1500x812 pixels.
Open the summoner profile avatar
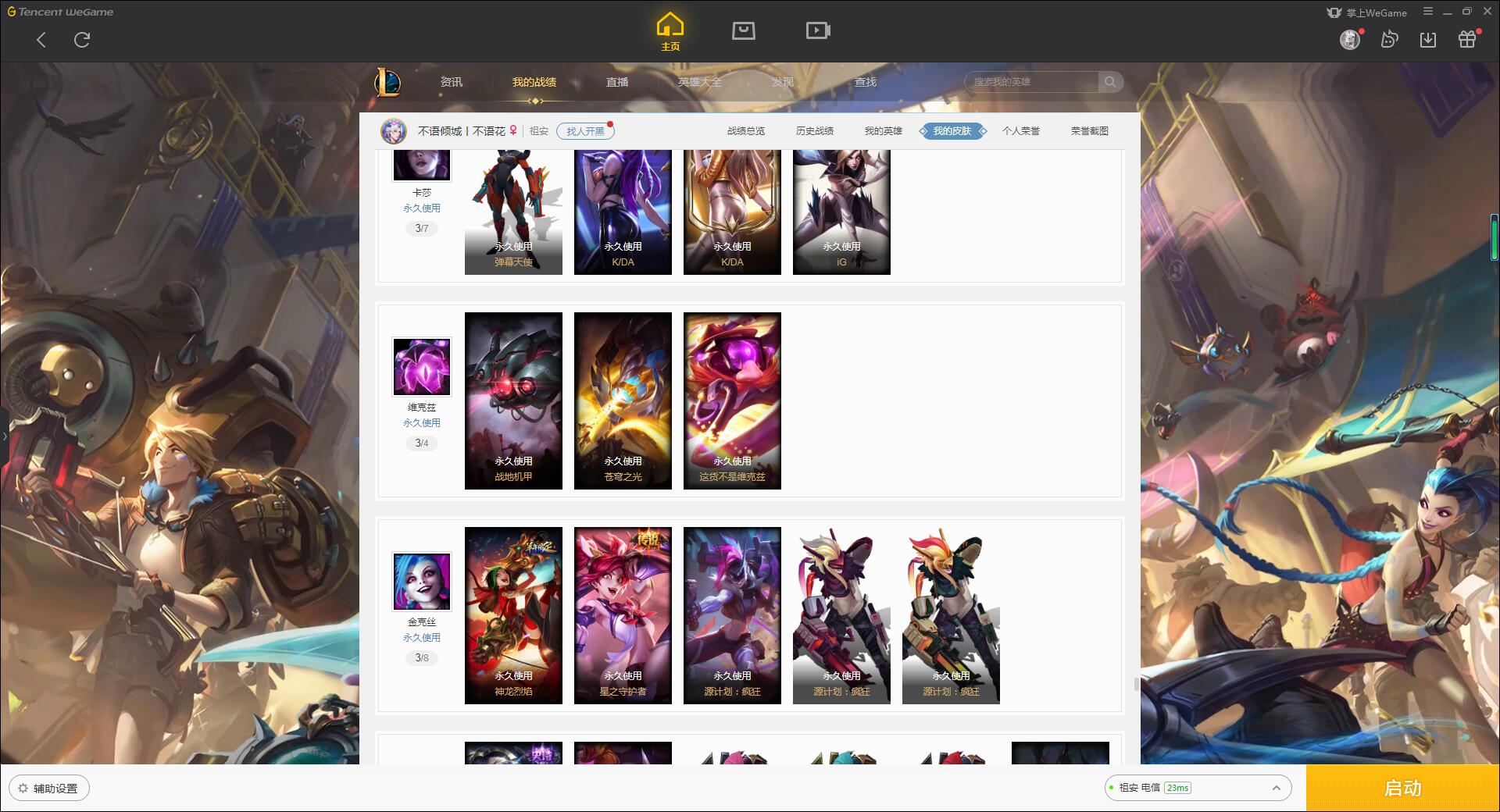394,131
